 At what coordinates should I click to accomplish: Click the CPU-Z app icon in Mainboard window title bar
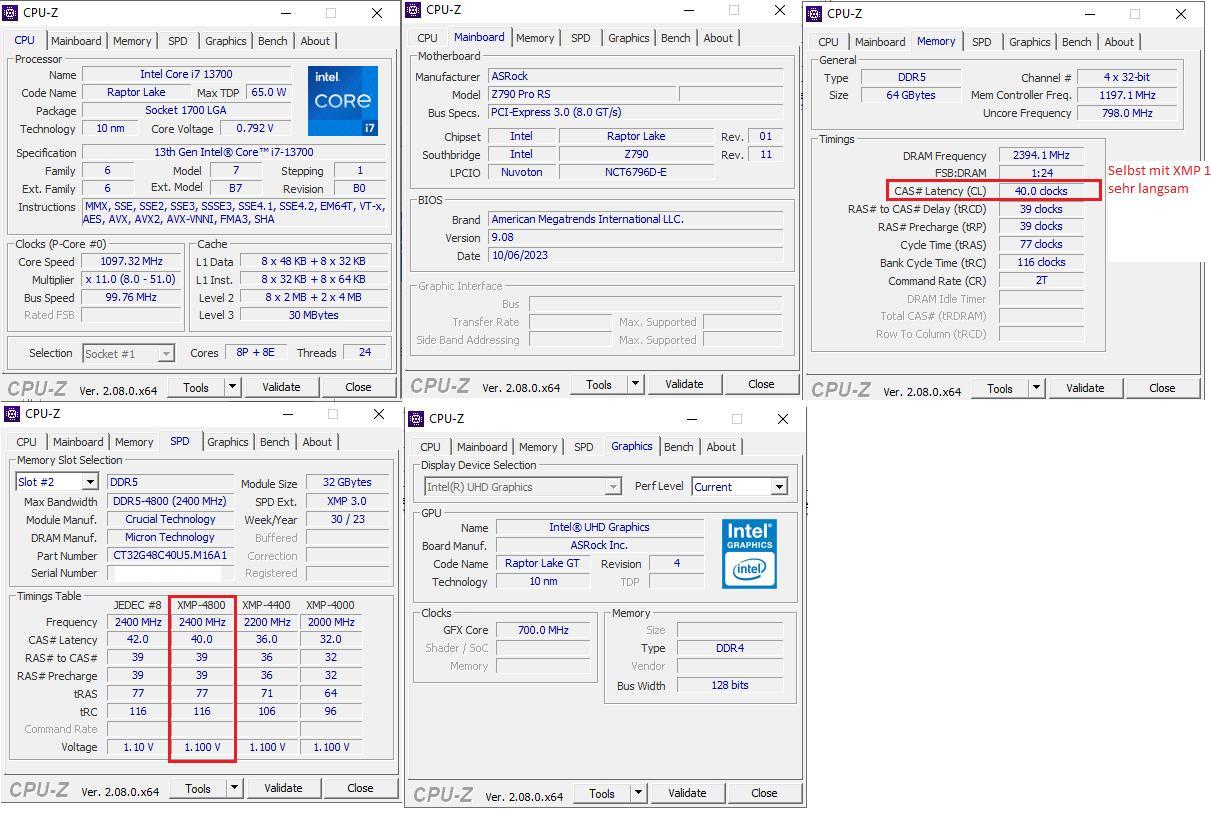(414, 10)
